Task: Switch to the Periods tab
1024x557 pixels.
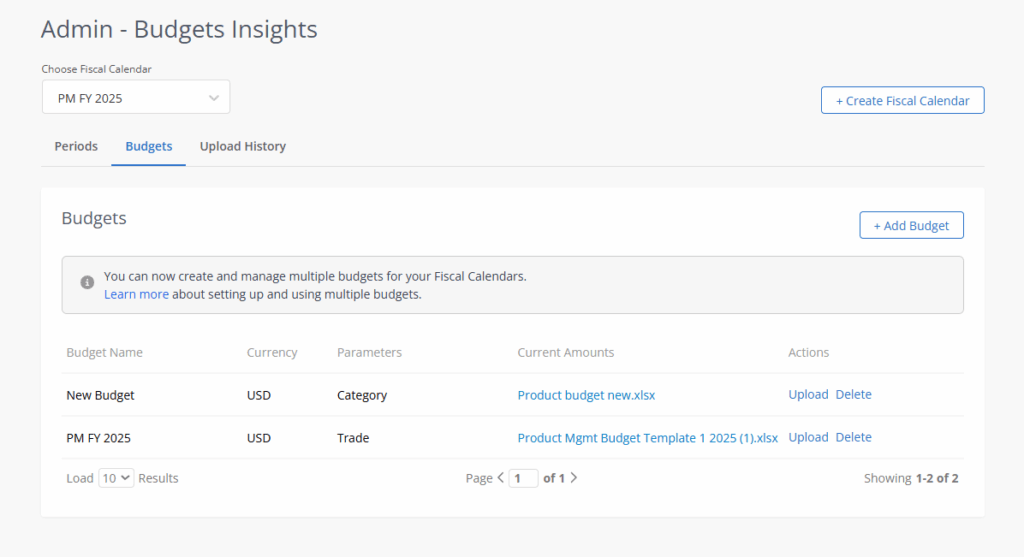Action: [76, 146]
